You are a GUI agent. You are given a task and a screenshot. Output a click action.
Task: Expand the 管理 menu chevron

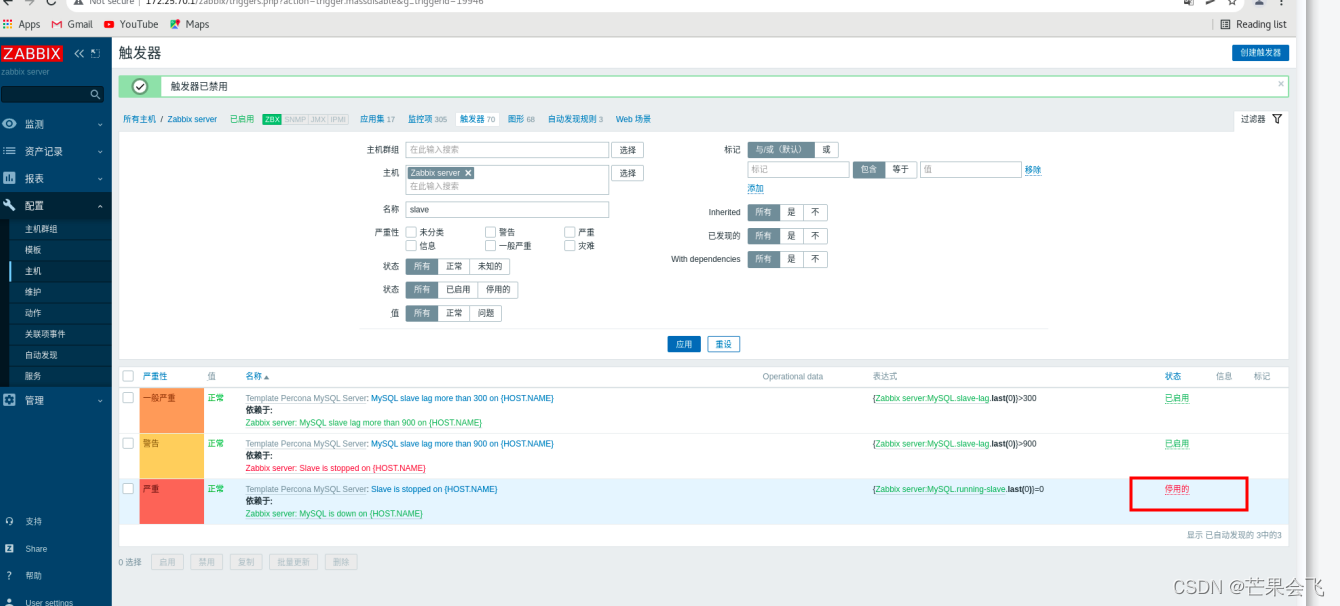tap(100, 401)
